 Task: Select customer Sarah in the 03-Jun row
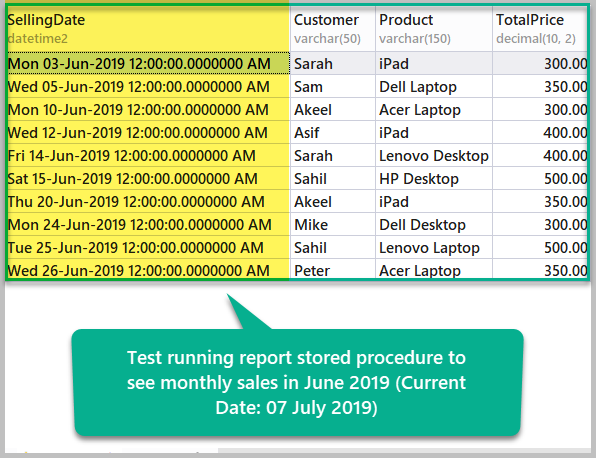pyautogui.click(x=333, y=63)
